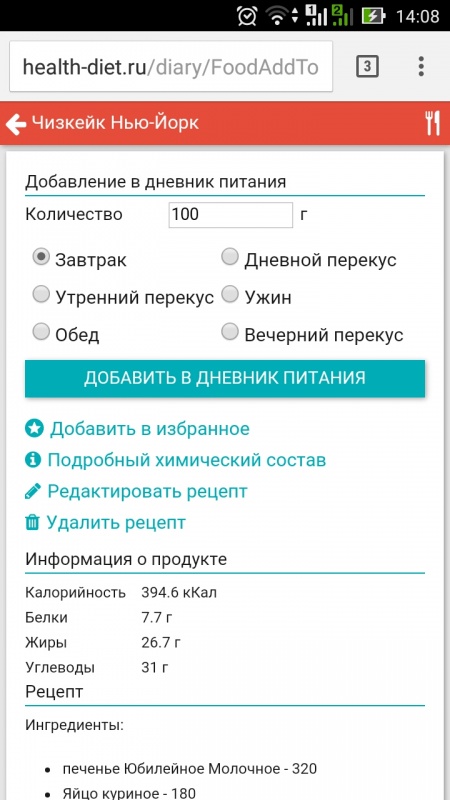Choose the Ужин radio button
The height and width of the screenshot is (800, 450).
pos(230,294)
